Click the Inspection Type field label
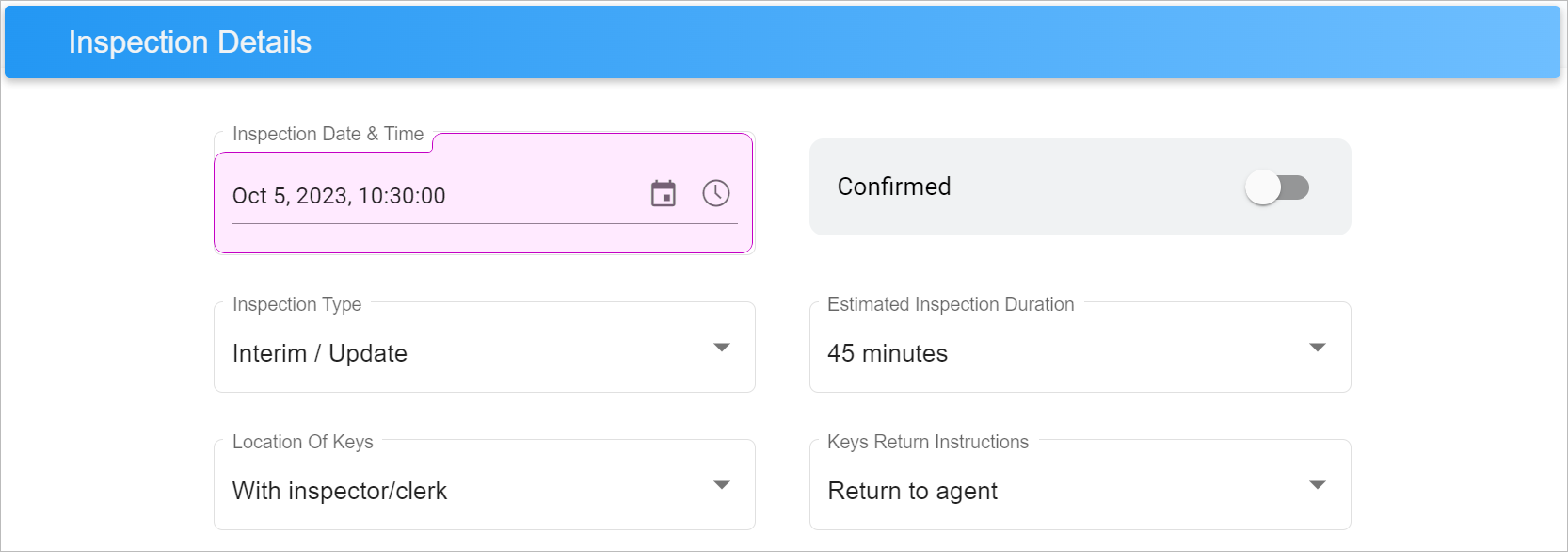The width and height of the screenshot is (1568, 552). (297, 304)
